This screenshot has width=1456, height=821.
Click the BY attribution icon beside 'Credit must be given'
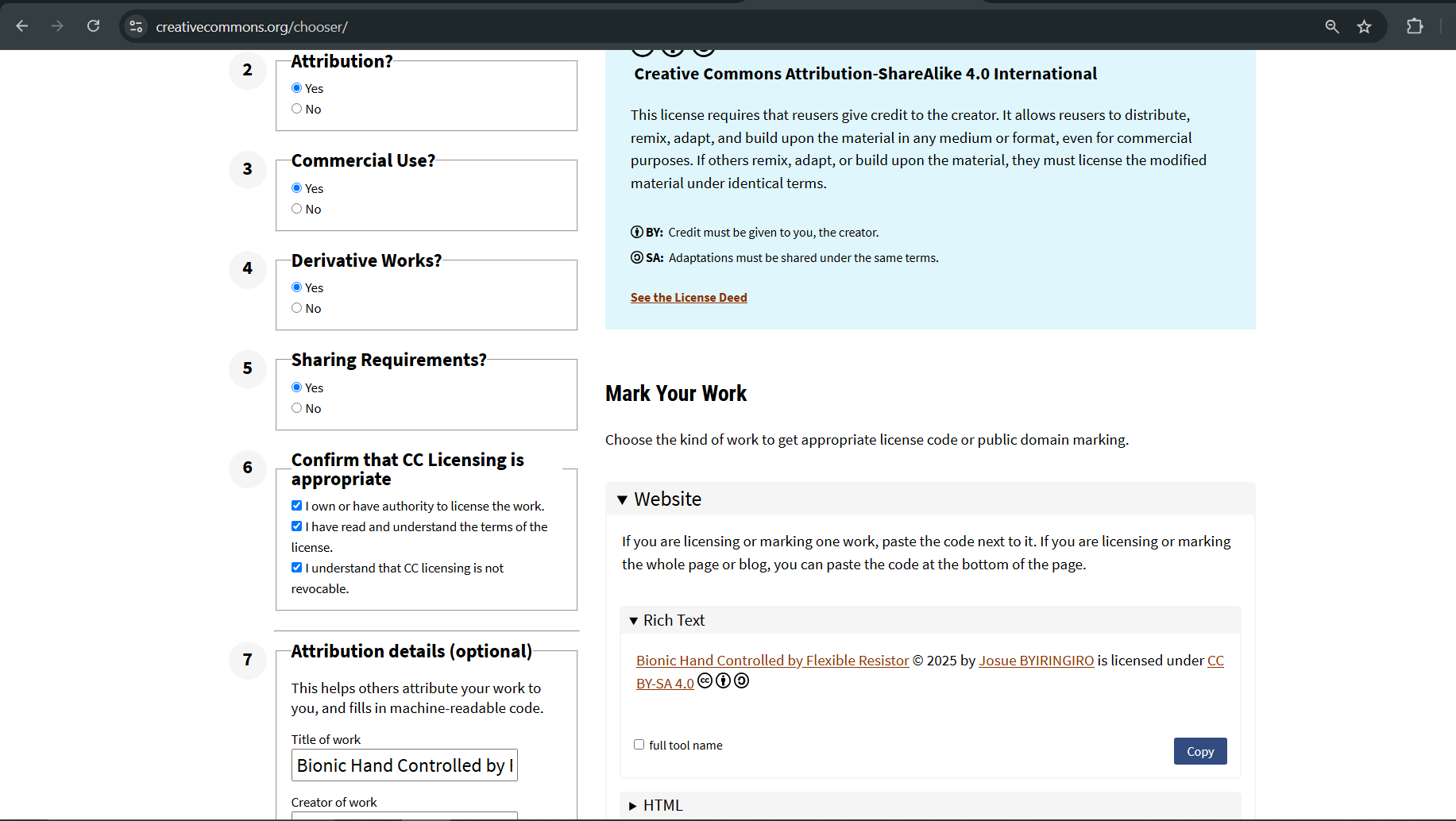pyautogui.click(x=637, y=232)
